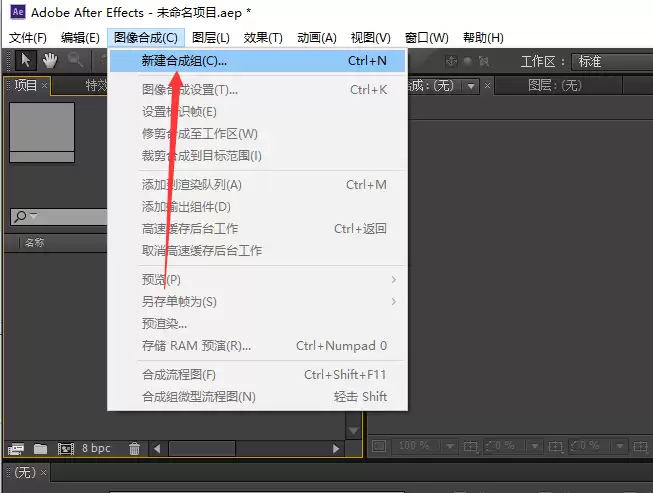The height and width of the screenshot is (493, 653).
Task: Click the Project panel horizontal scrollbar thumb
Action: click(202, 448)
